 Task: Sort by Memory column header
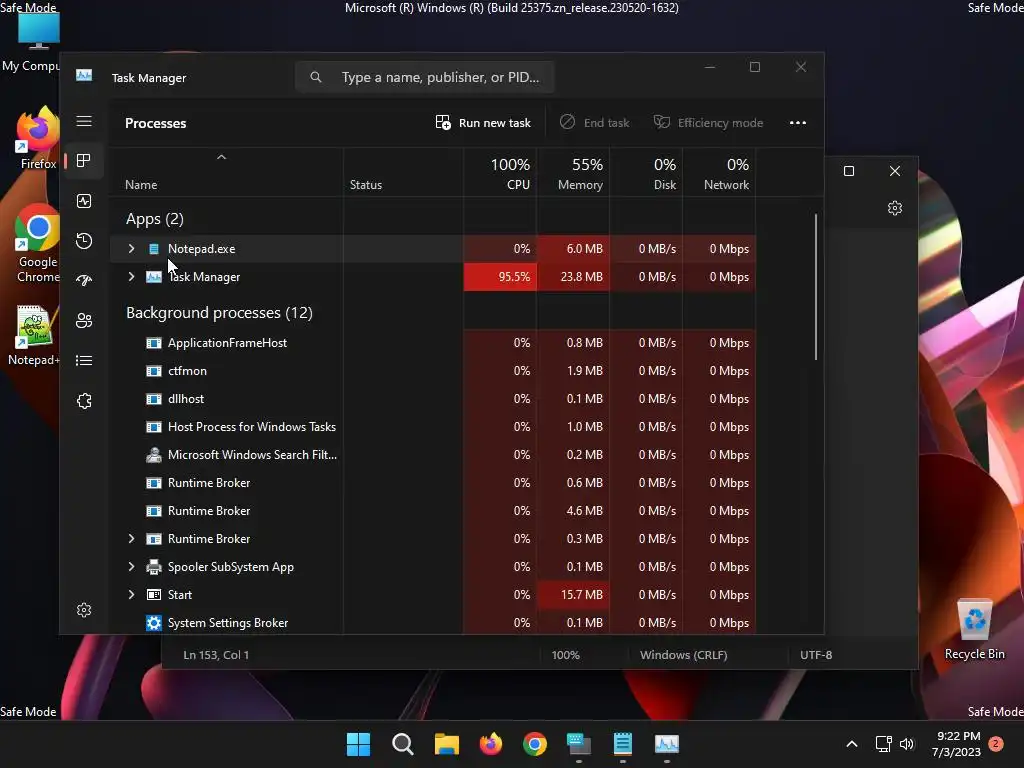pyautogui.click(x=573, y=172)
